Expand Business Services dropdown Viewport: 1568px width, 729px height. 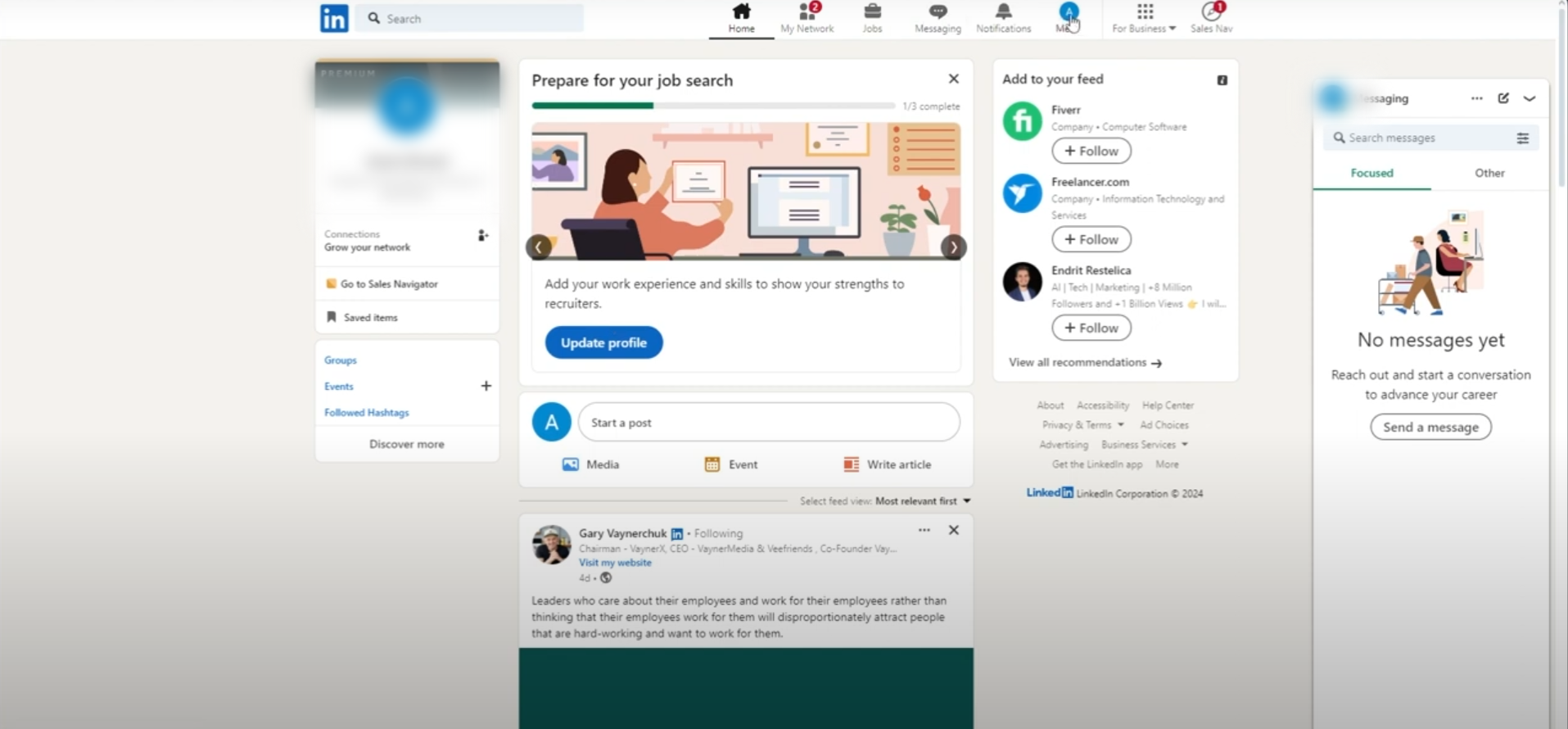1145,445
